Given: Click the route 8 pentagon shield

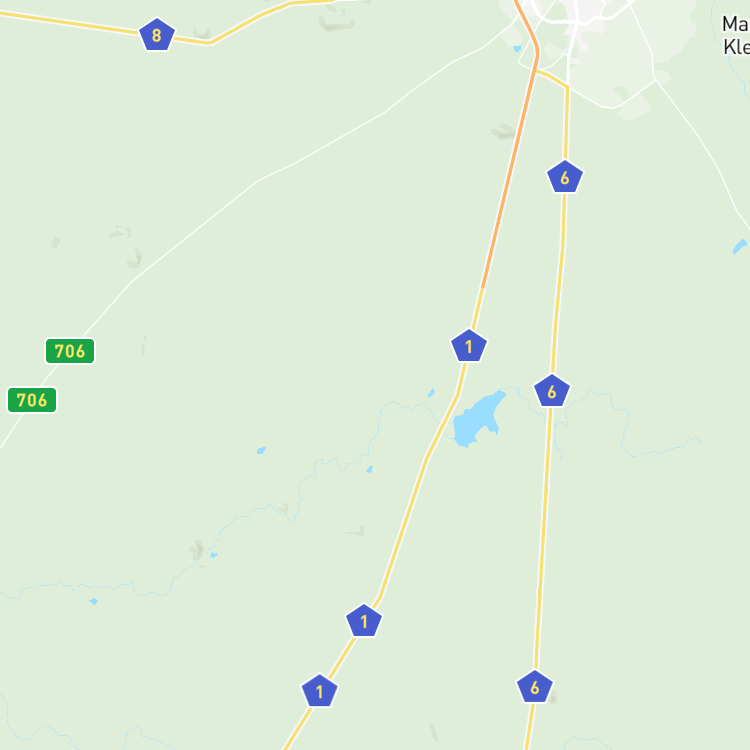Looking at the screenshot, I should point(156,34).
